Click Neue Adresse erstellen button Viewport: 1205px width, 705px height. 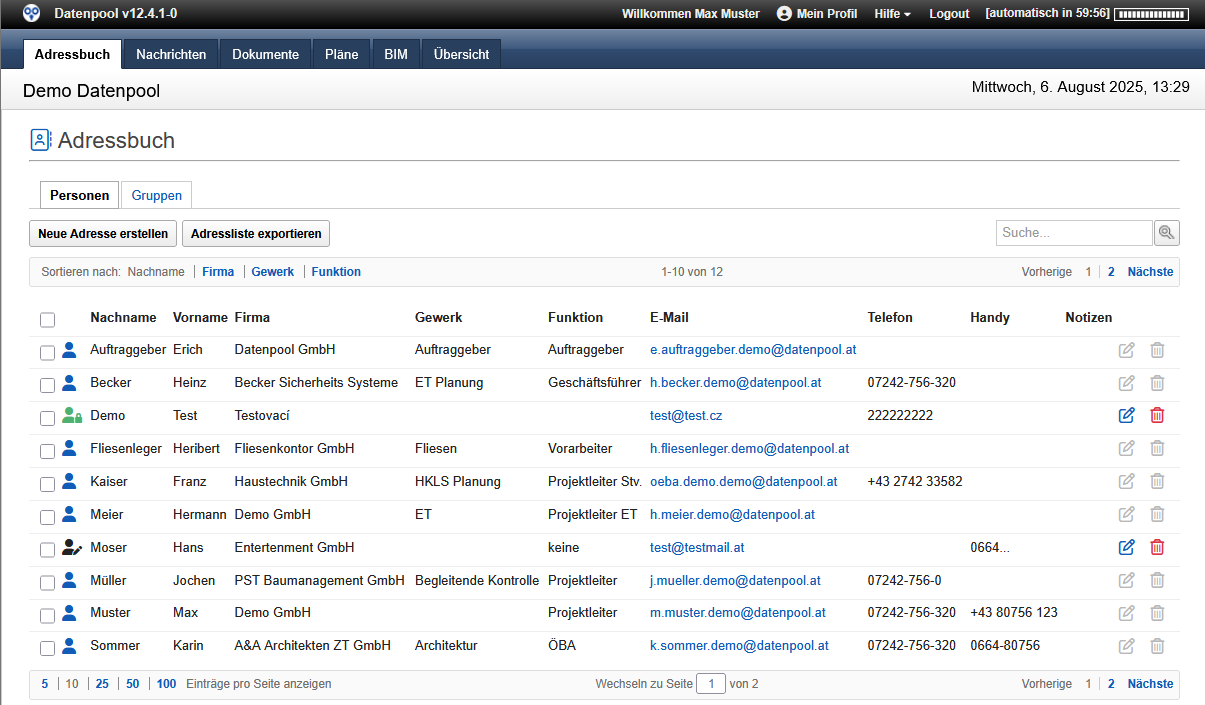[103, 233]
